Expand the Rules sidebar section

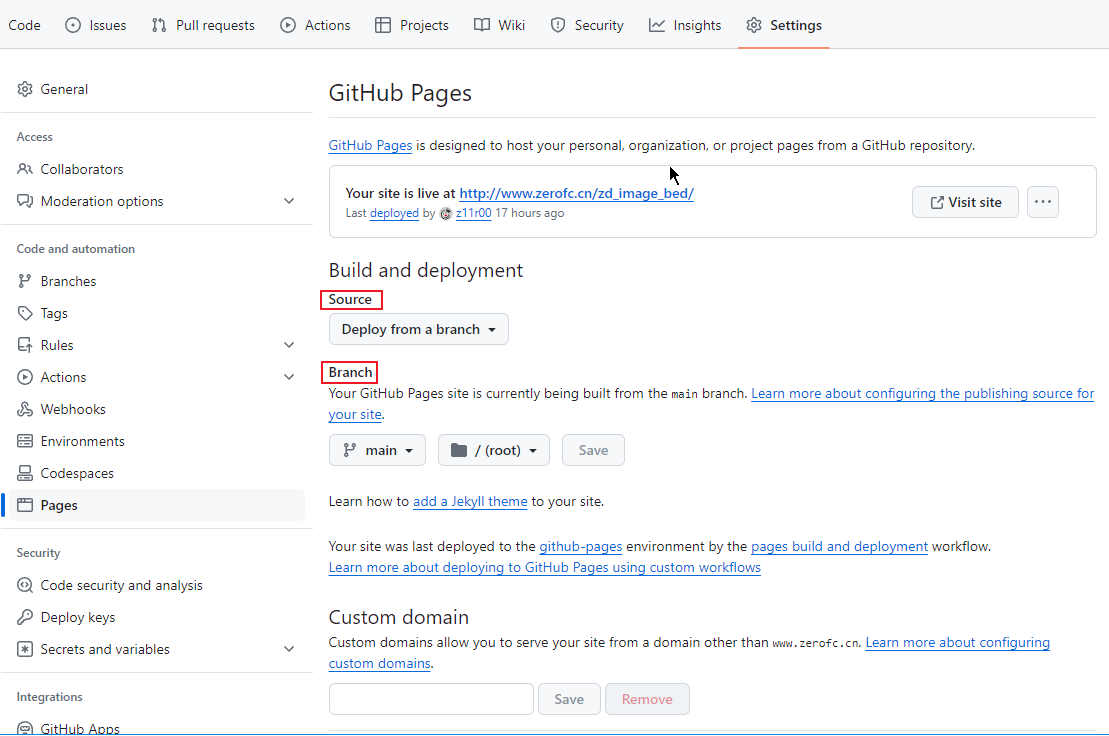click(289, 345)
